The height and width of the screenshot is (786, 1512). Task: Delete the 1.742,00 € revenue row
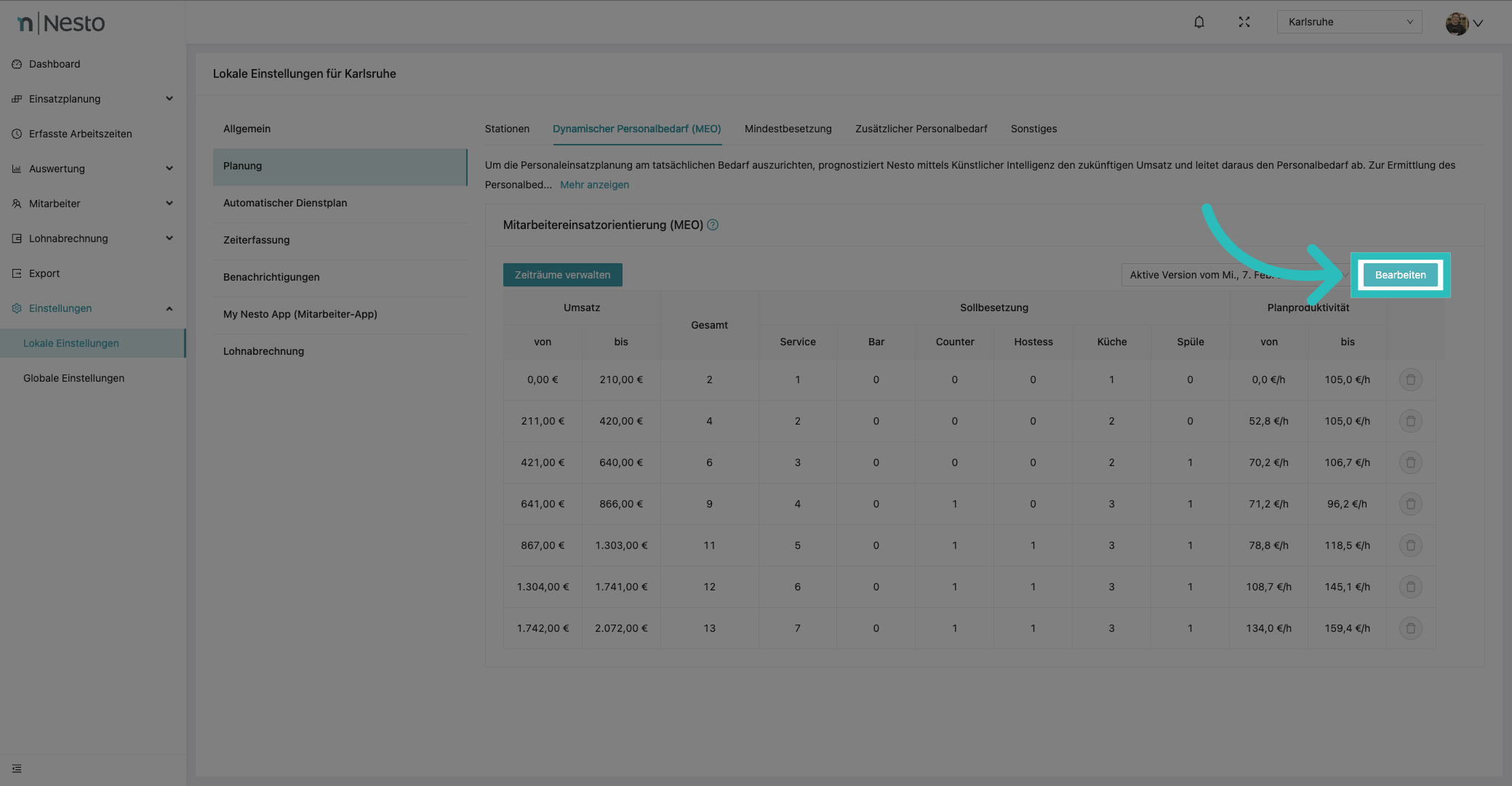(x=1410, y=628)
